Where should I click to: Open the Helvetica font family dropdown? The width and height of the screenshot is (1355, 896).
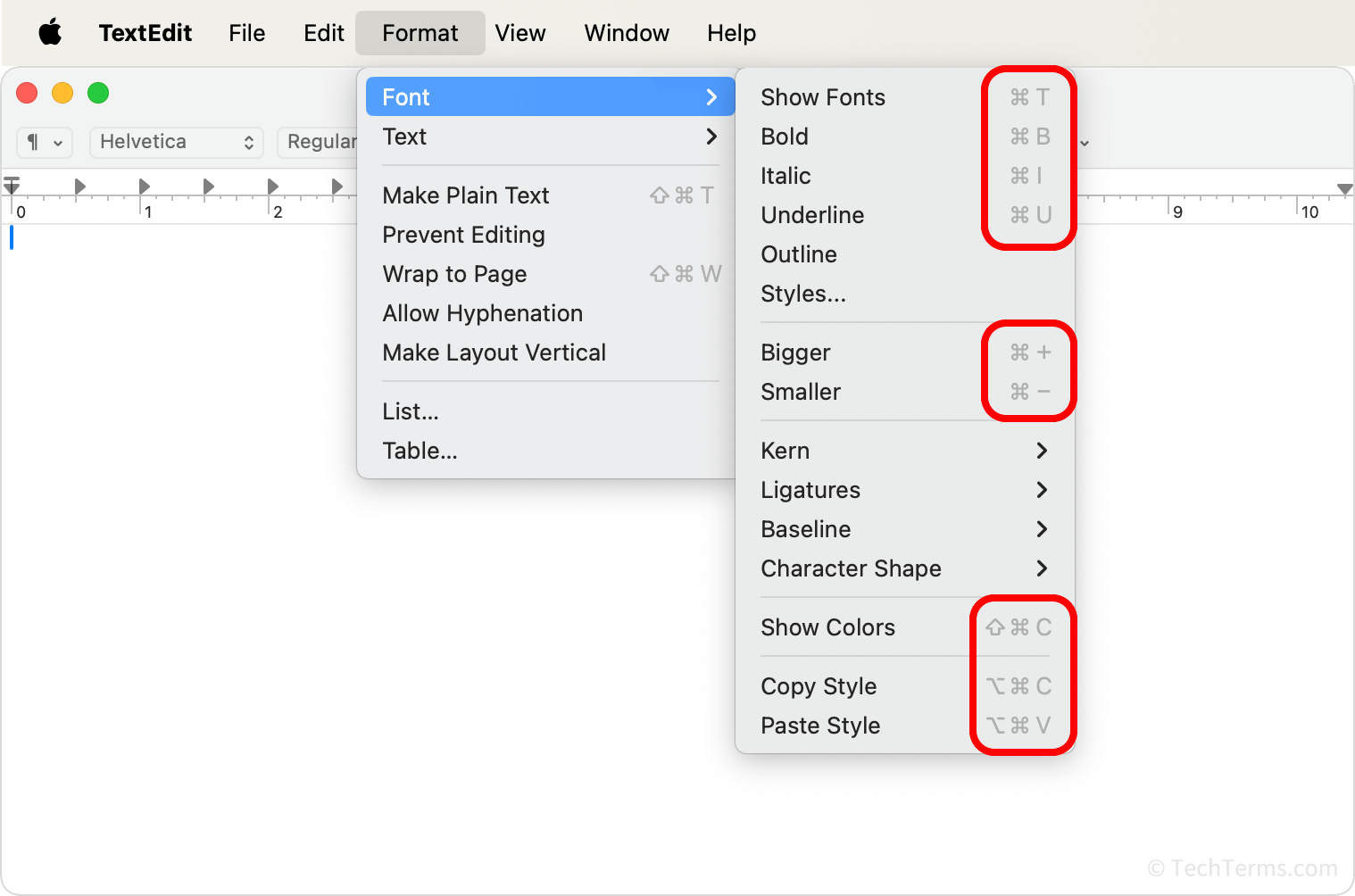pyautogui.click(x=176, y=142)
